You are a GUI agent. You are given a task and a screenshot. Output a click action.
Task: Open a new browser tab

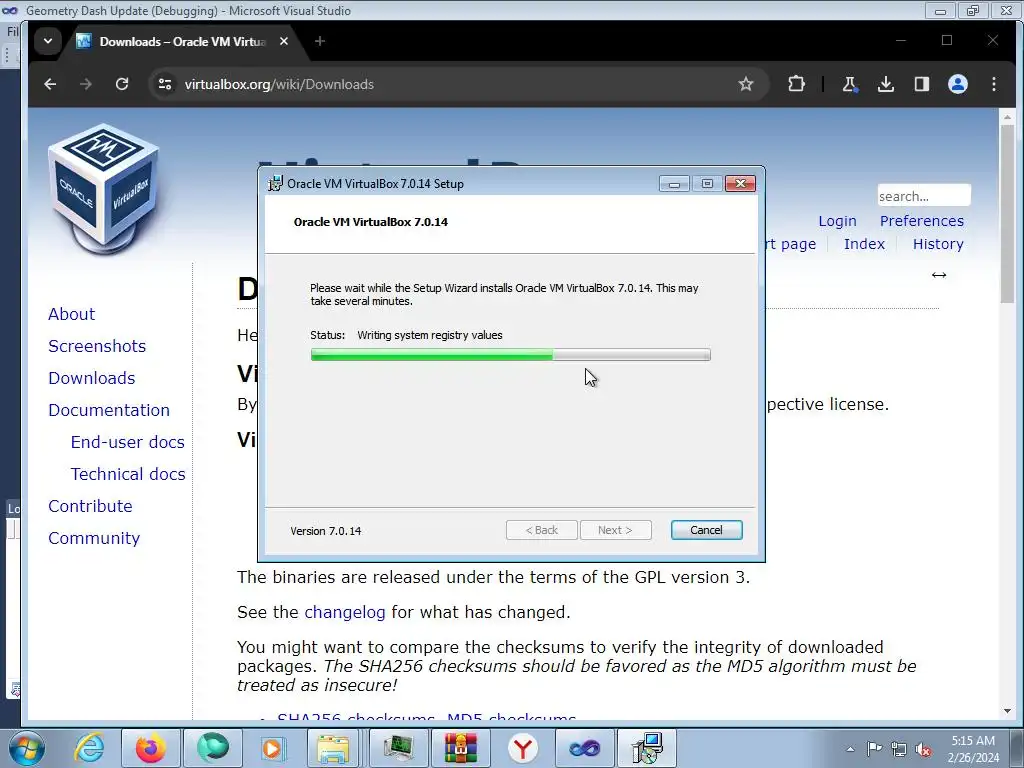[x=320, y=41]
